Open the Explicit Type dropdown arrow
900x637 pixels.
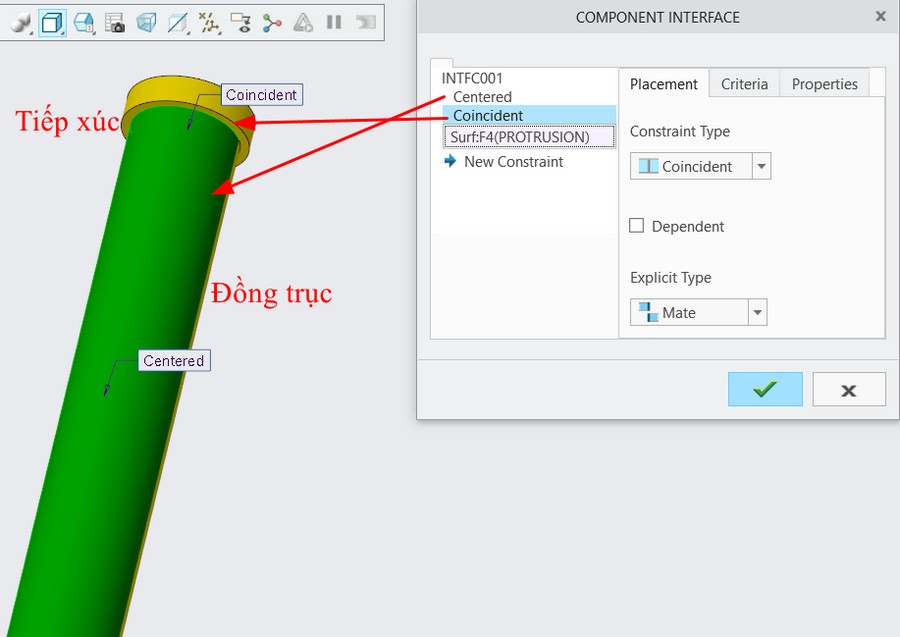pos(758,312)
